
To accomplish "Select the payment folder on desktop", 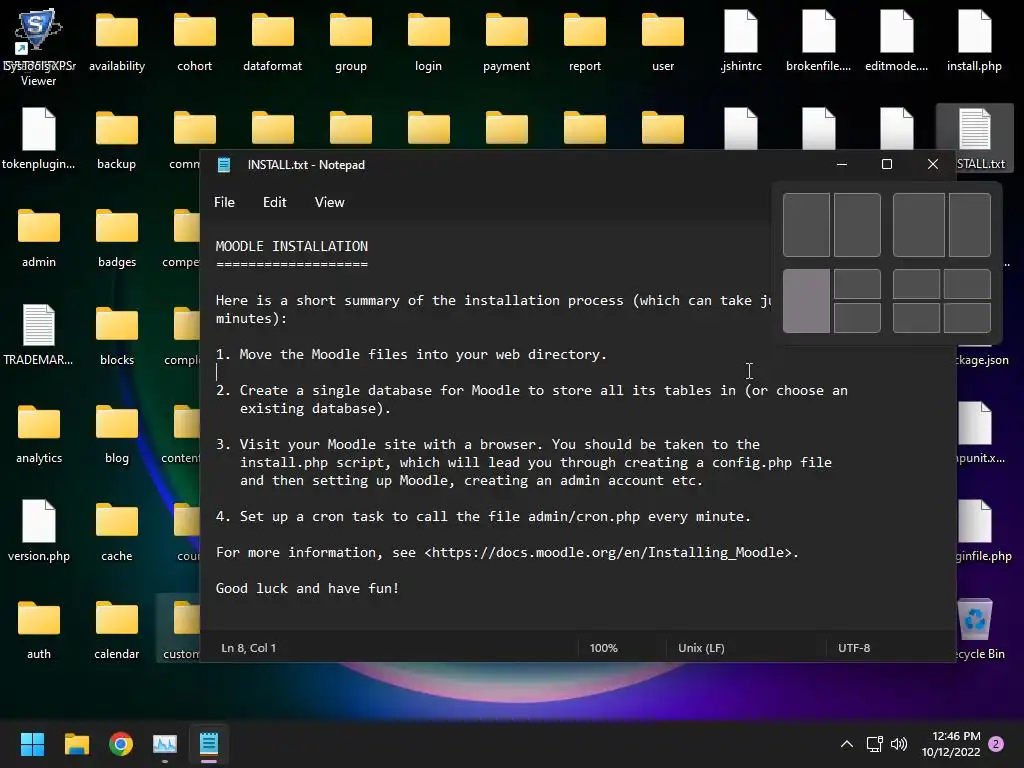I will point(507,42).
